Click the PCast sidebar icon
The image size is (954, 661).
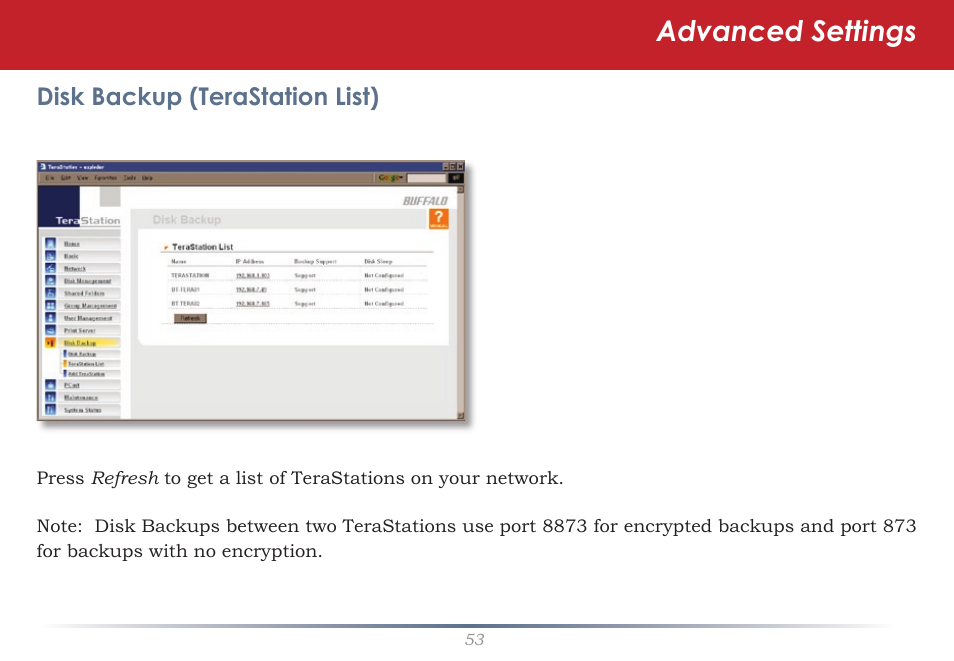tap(50, 385)
